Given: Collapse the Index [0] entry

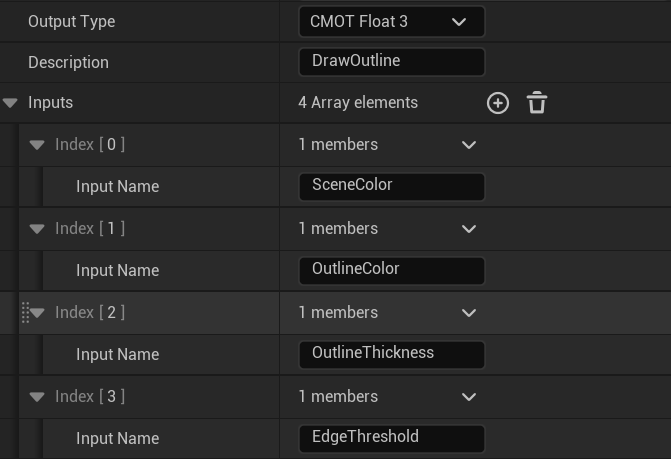Looking at the screenshot, I should pos(38,145).
